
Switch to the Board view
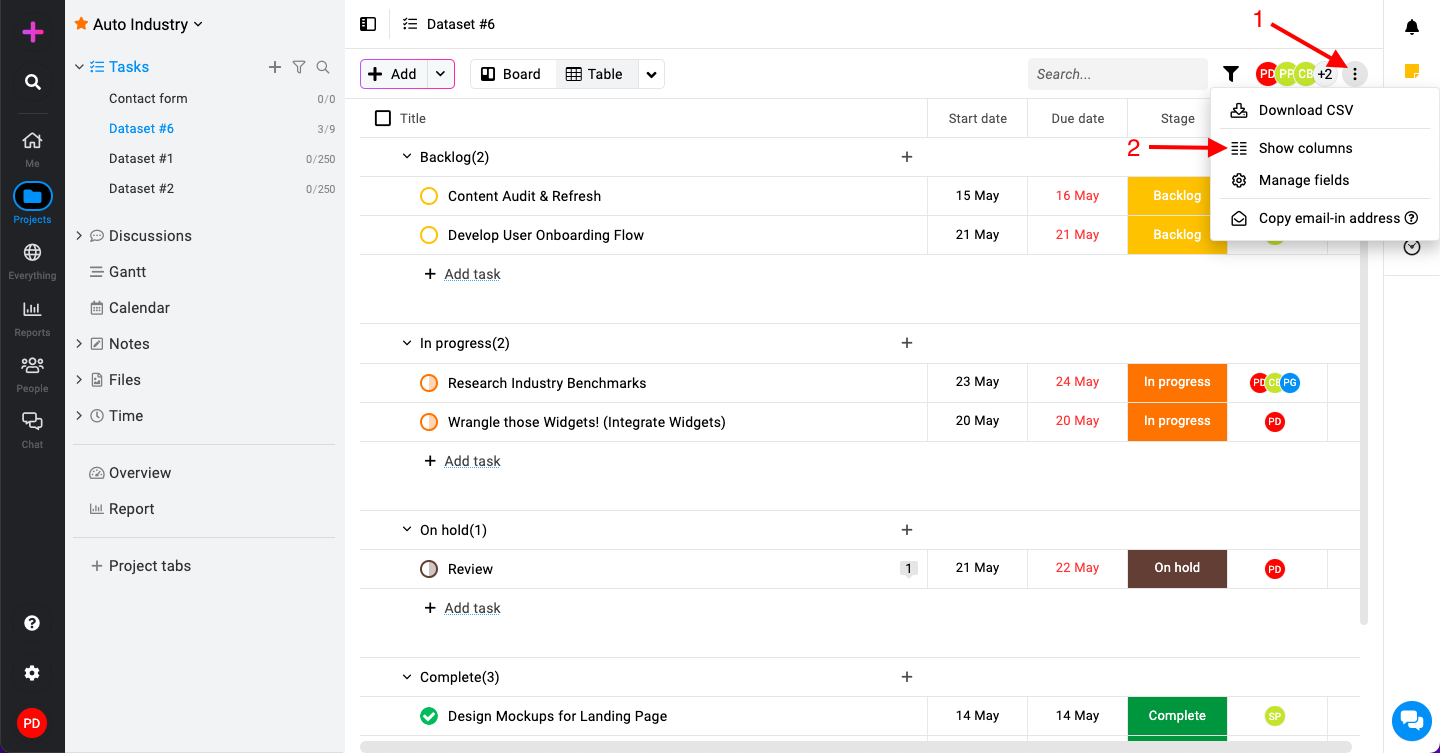[x=513, y=74]
